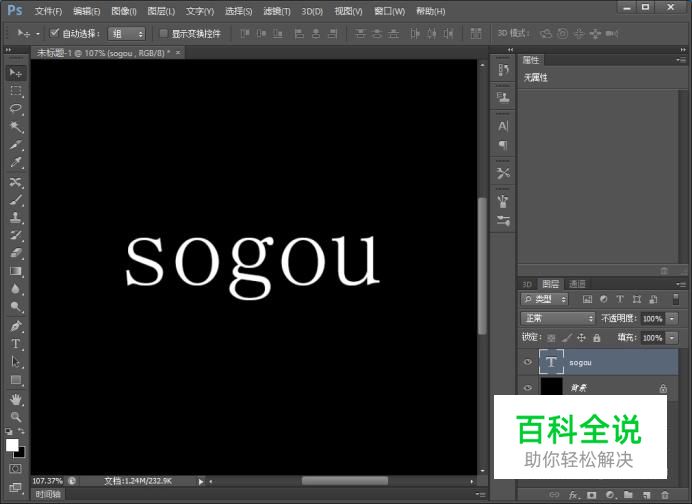
Task: Click the delete layer trash icon
Action: coord(665,495)
